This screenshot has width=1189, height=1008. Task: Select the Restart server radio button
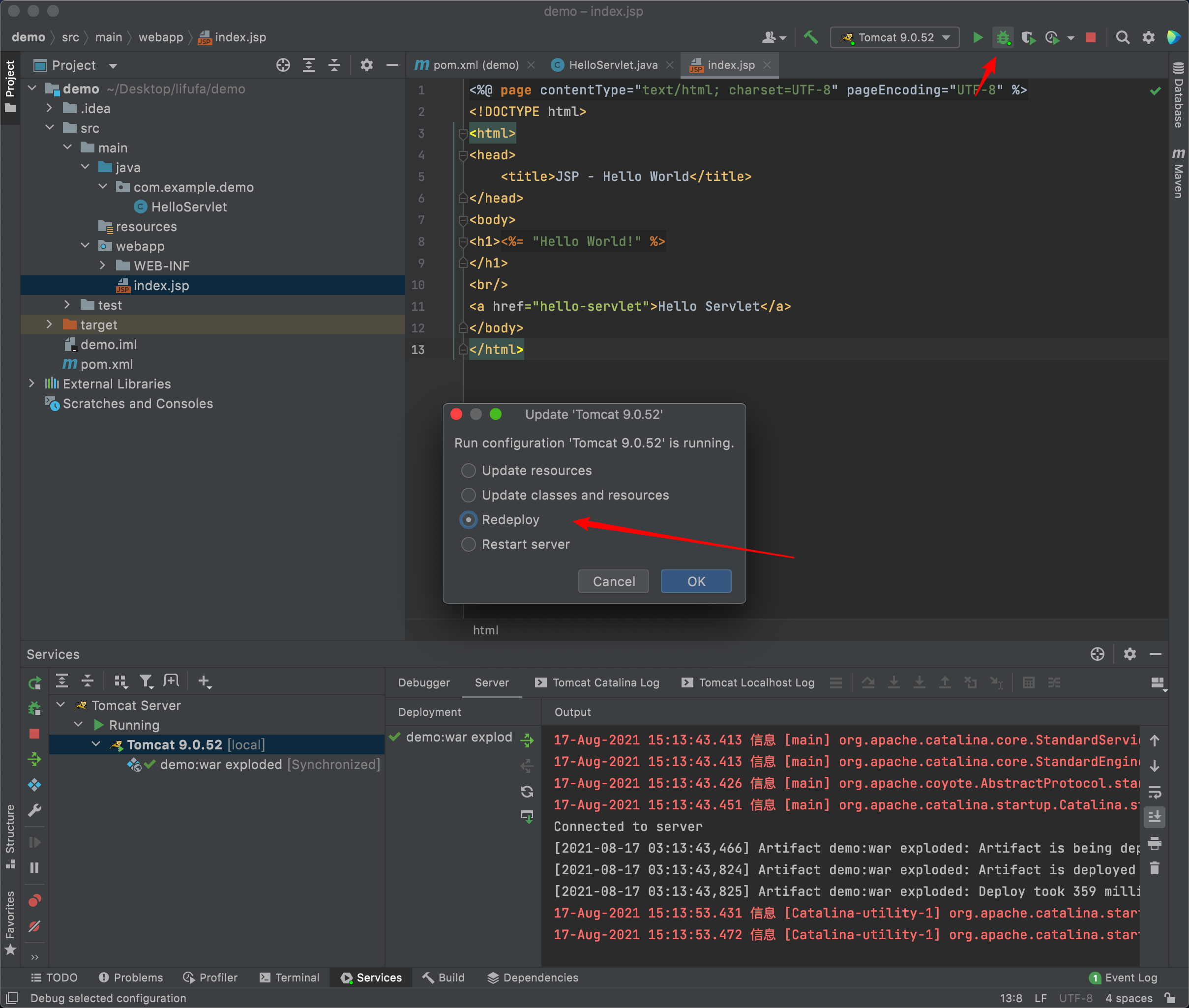pyautogui.click(x=469, y=544)
